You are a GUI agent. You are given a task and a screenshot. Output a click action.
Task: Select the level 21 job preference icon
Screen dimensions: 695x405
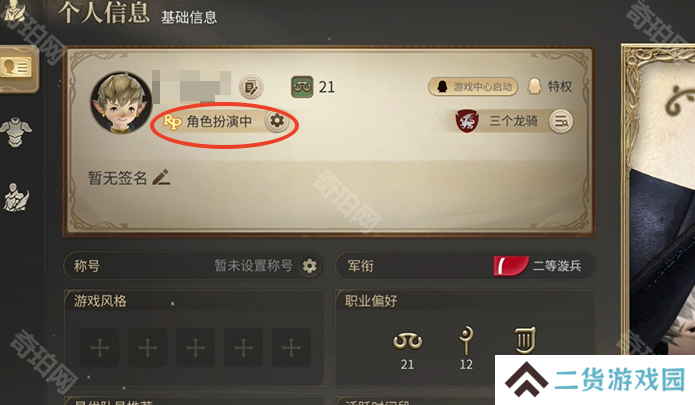407,341
